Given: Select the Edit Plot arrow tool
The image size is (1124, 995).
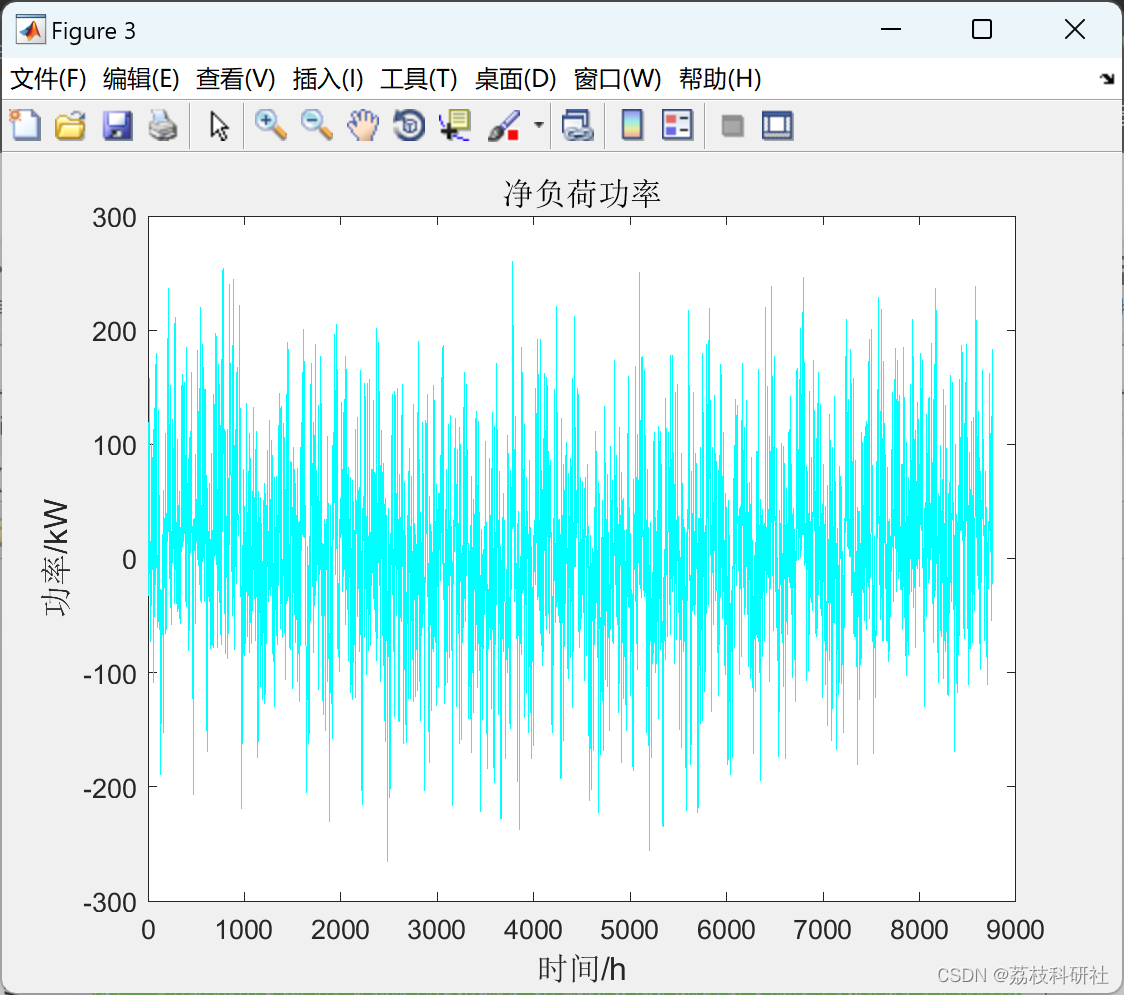Looking at the screenshot, I should [x=219, y=125].
